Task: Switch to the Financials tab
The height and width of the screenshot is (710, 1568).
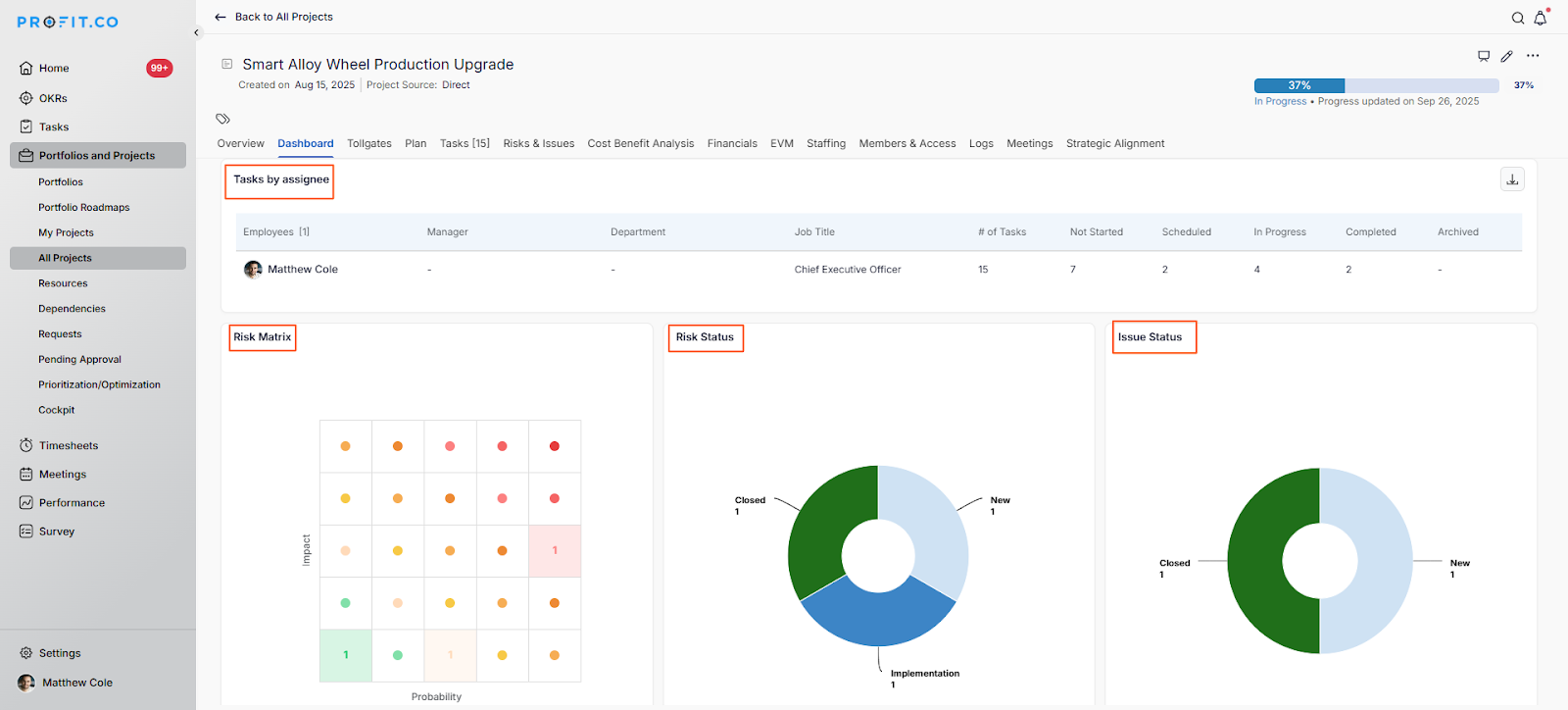Action: point(732,143)
